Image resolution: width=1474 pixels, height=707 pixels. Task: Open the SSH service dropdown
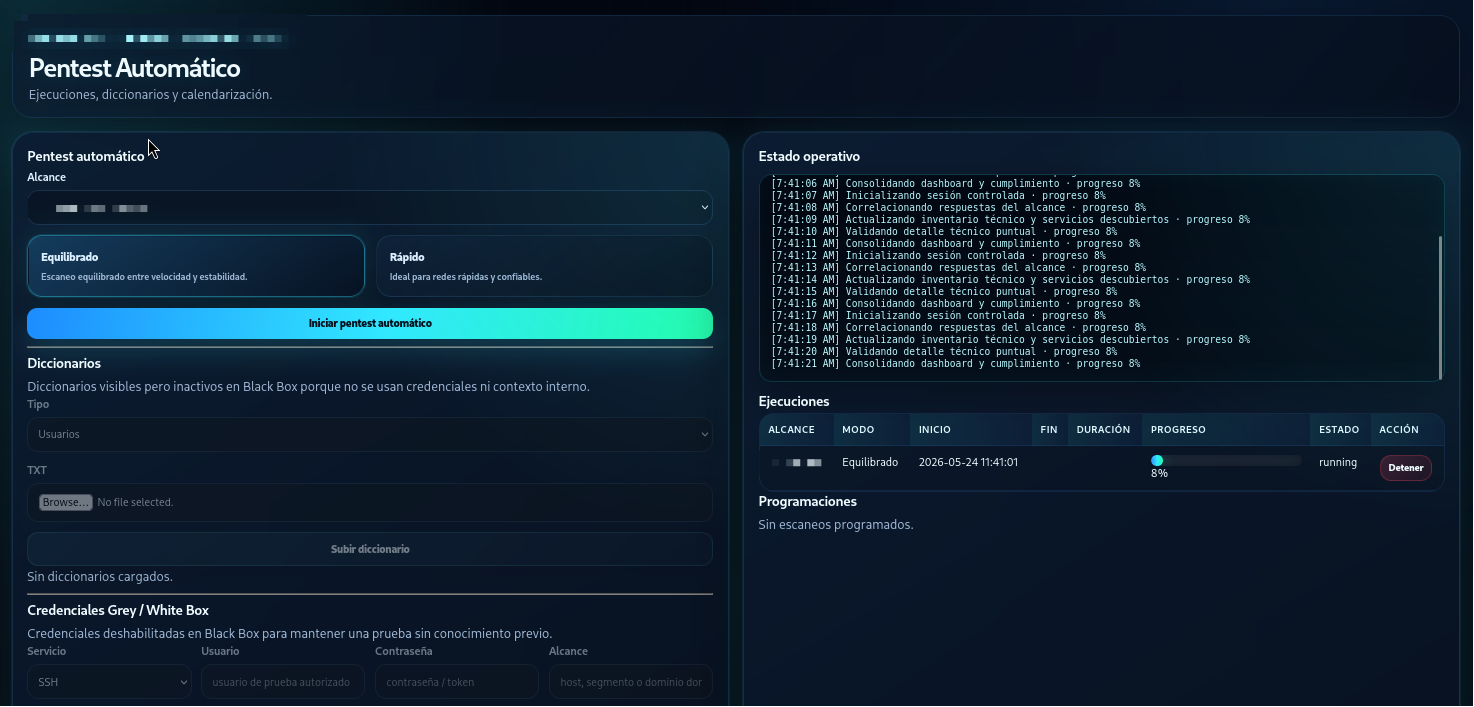point(109,682)
